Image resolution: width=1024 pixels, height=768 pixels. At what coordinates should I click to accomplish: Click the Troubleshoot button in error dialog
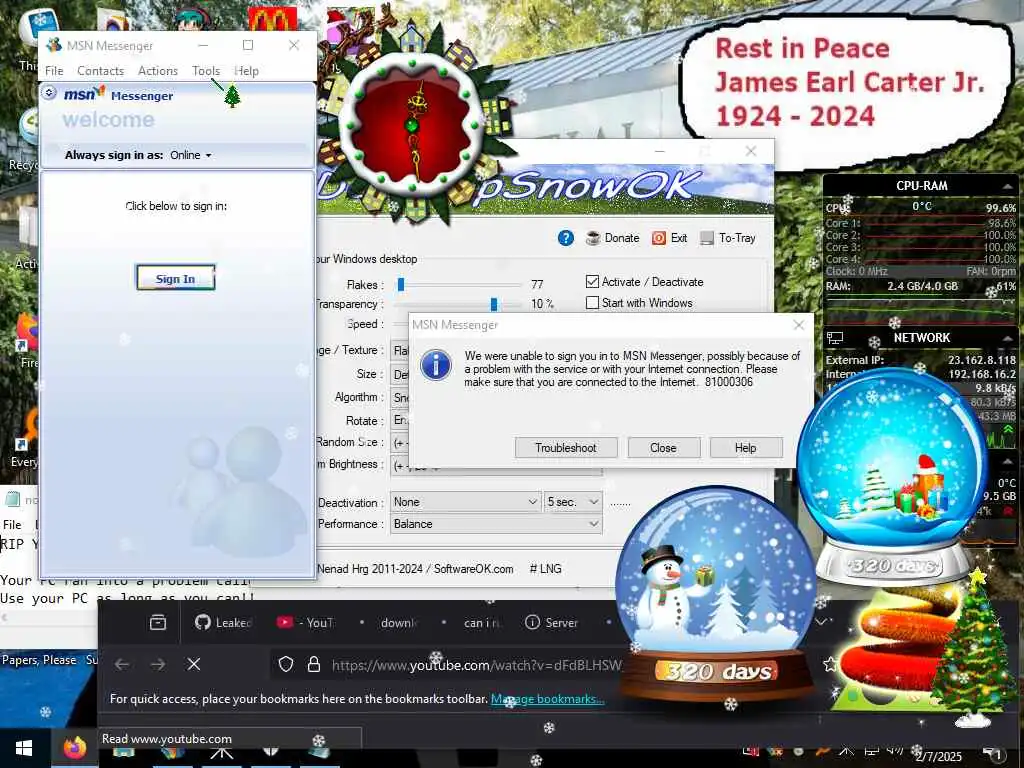(566, 448)
